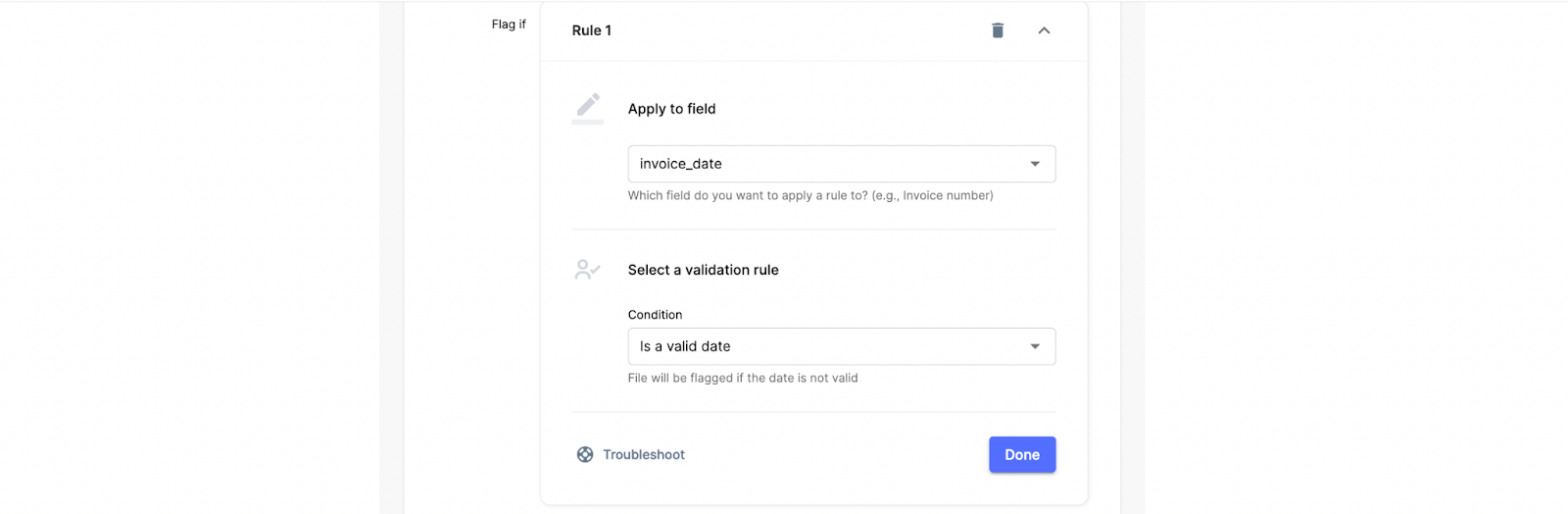Click the invoice_date value text
Viewport: 1568px width, 514px height.
tap(681, 164)
